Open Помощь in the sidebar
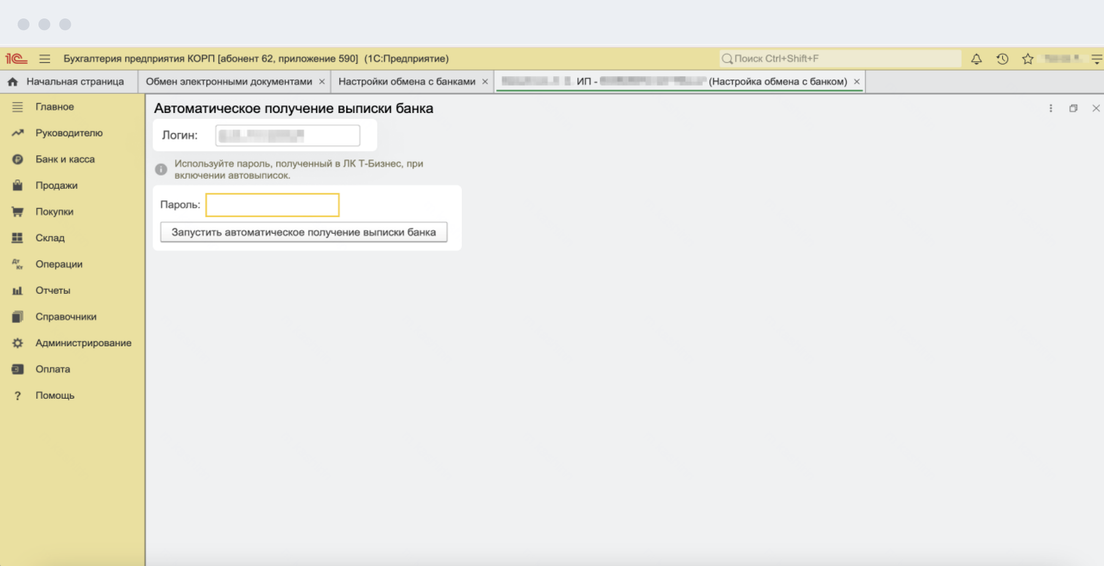This screenshot has width=1104, height=566. point(54,395)
